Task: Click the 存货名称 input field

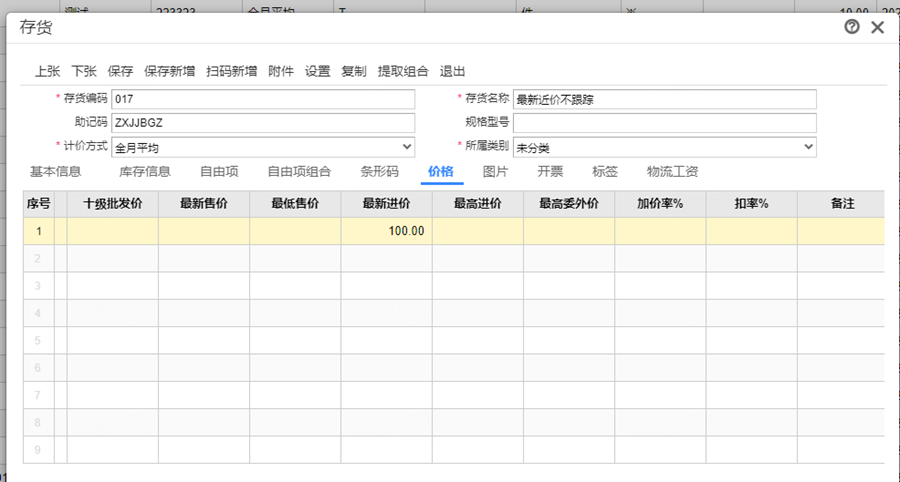Action: [664, 99]
